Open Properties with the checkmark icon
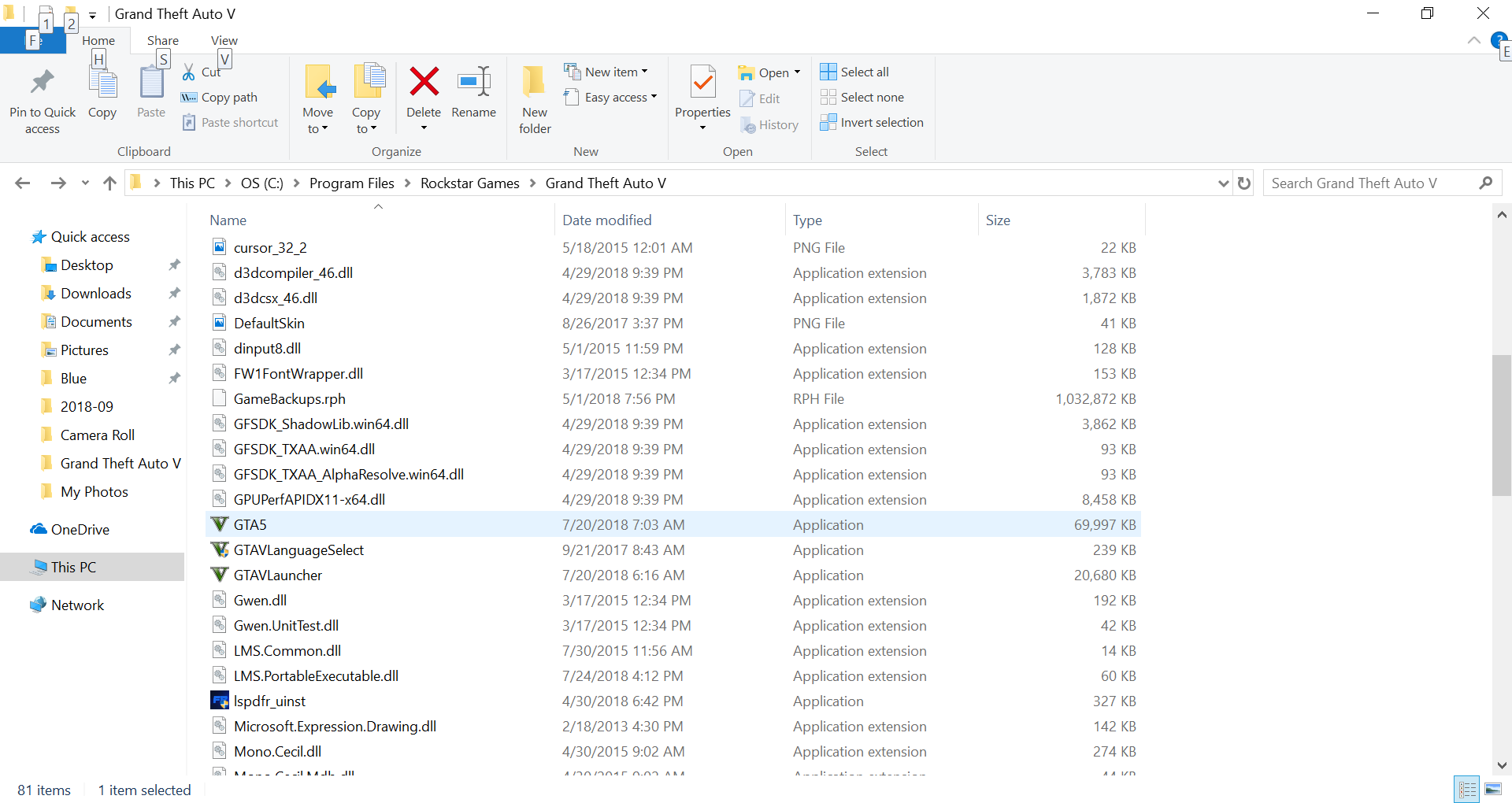Screen dimensions: 1512x803 (x=702, y=82)
